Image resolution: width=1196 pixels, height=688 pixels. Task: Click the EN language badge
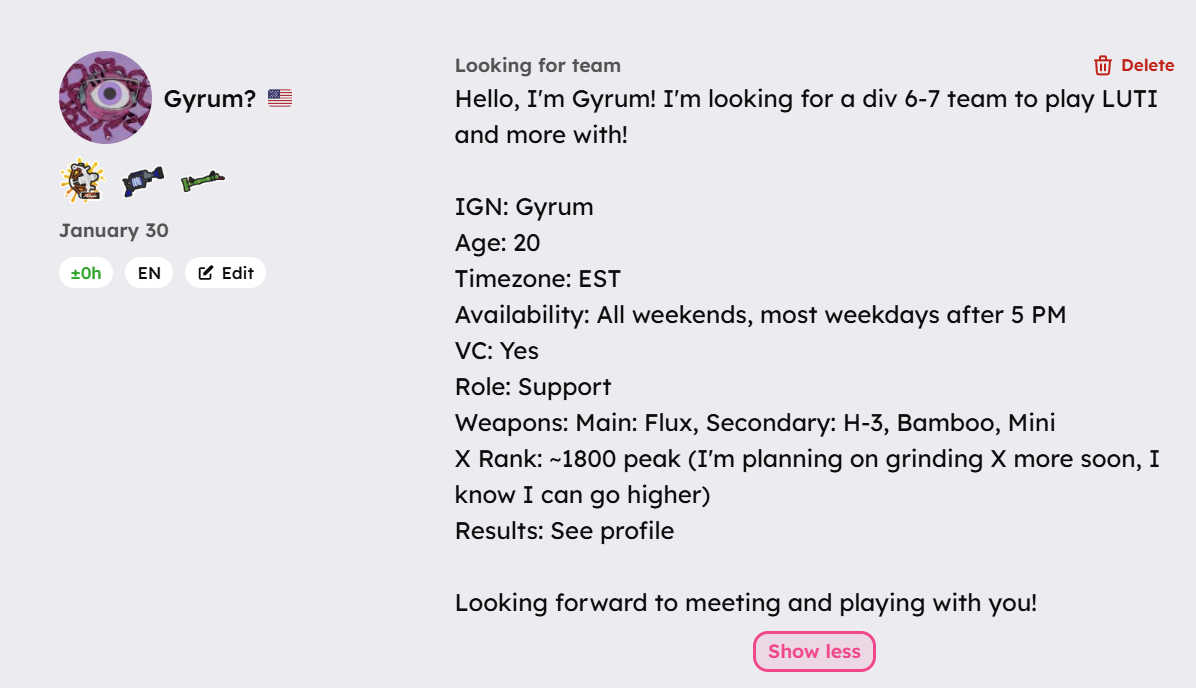point(149,273)
